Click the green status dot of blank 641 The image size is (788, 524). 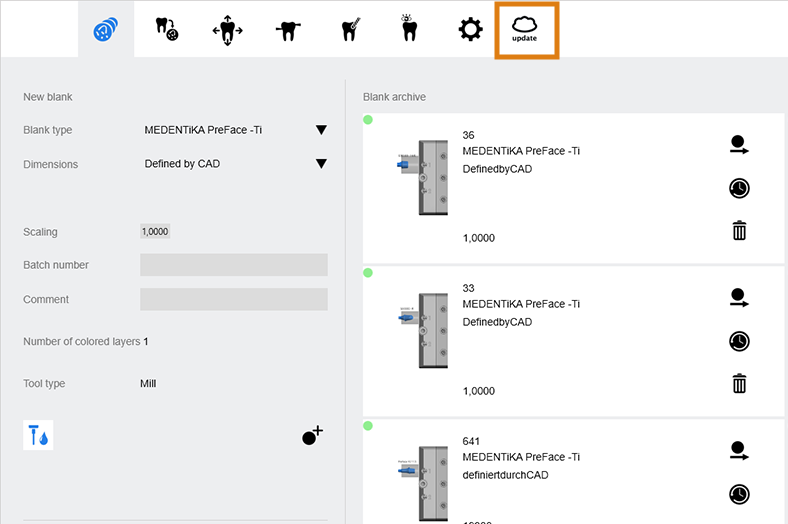tap(368, 426)
